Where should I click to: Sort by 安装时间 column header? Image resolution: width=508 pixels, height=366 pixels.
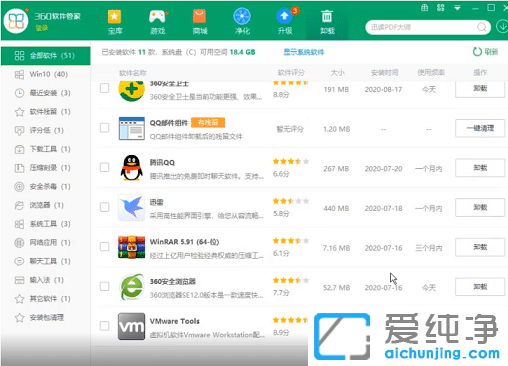coord(384,72)
